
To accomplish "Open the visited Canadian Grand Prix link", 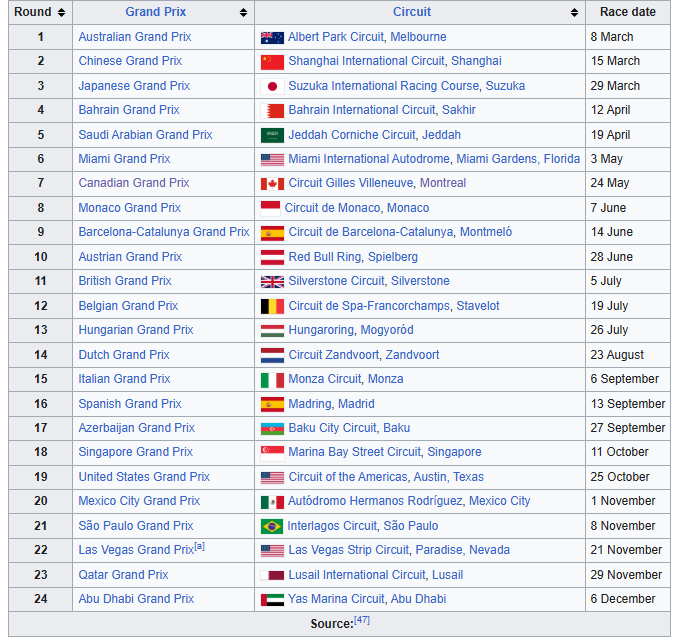I will point(133,183).
